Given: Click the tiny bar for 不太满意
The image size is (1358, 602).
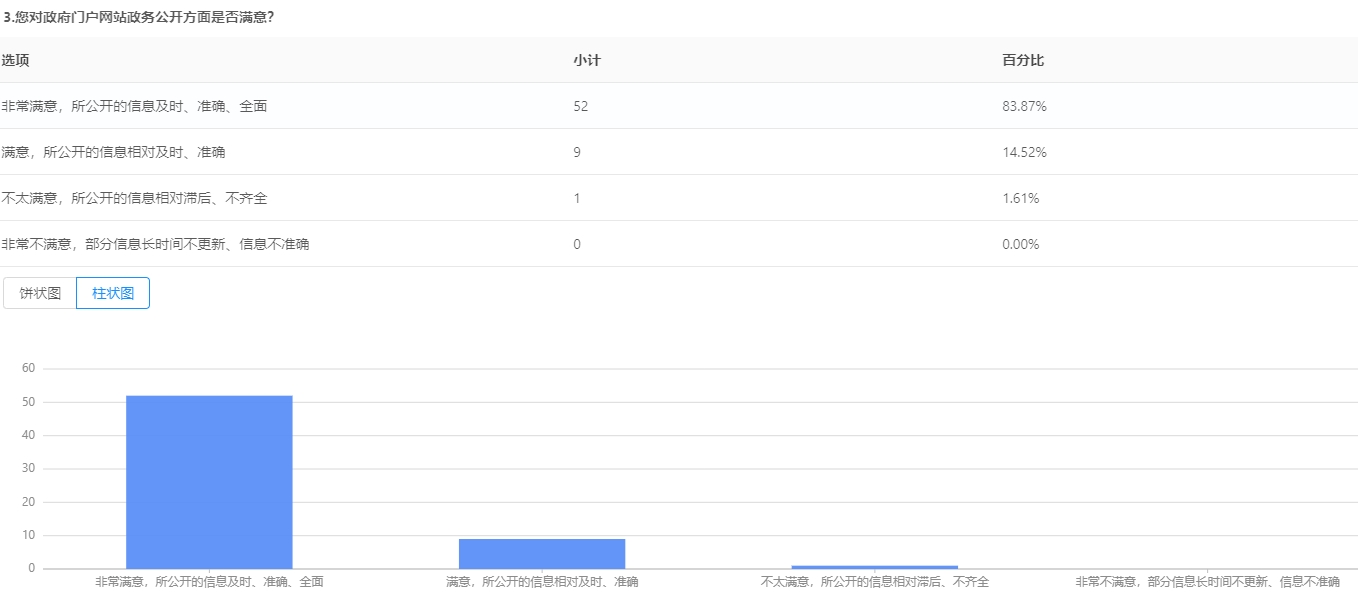Looking at the screenshot, I should pos(874,567).
